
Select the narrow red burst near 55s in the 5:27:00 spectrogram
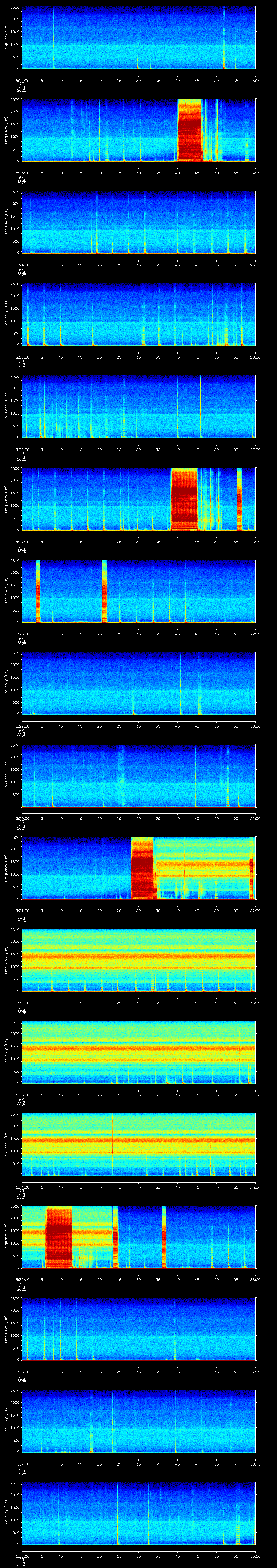point(239,499)
